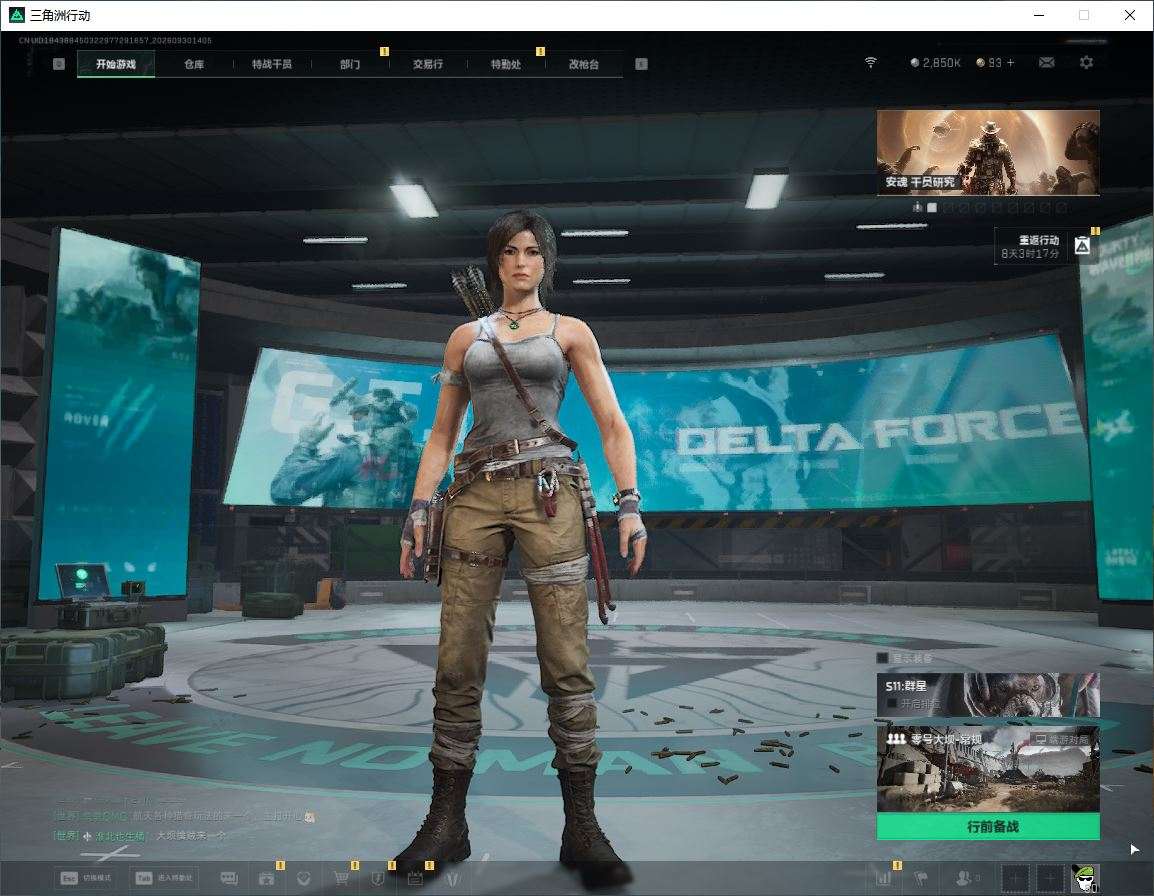Screen dimensions: 1154x896
Task: Open the 交易行 tab
Action: pos(428,64)
